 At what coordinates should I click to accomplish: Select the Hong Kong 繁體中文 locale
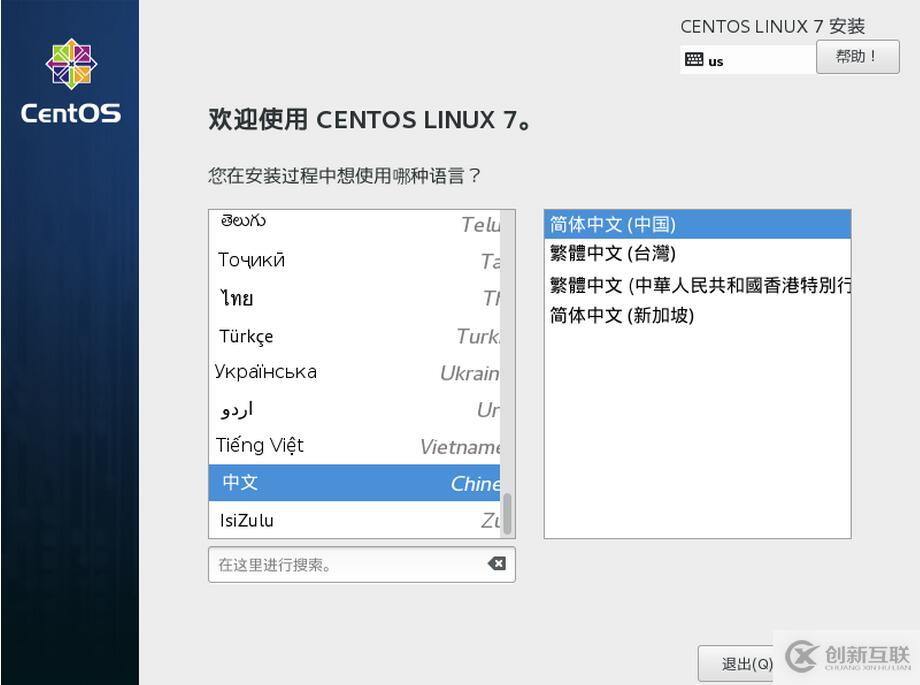(697, 285)
